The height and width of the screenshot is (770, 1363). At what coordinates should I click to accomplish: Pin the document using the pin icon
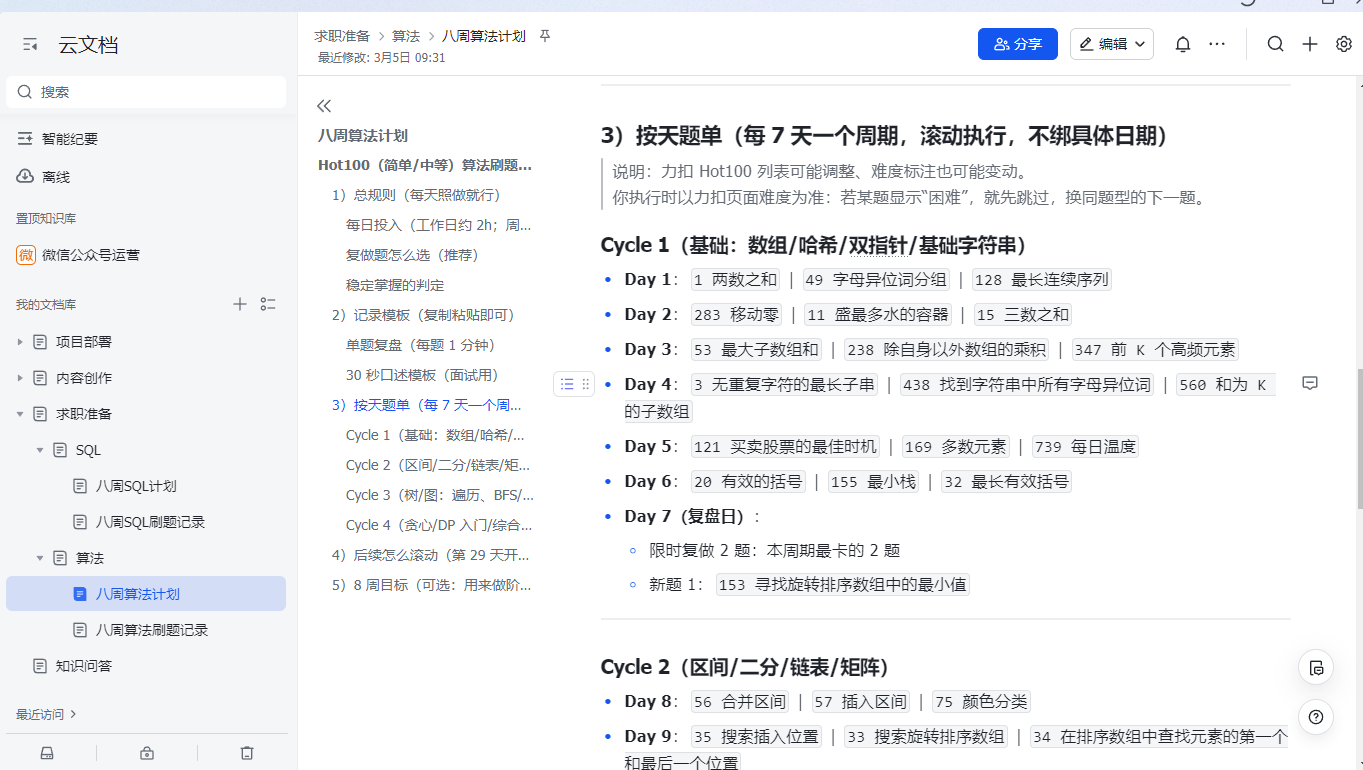click(545, 36)
